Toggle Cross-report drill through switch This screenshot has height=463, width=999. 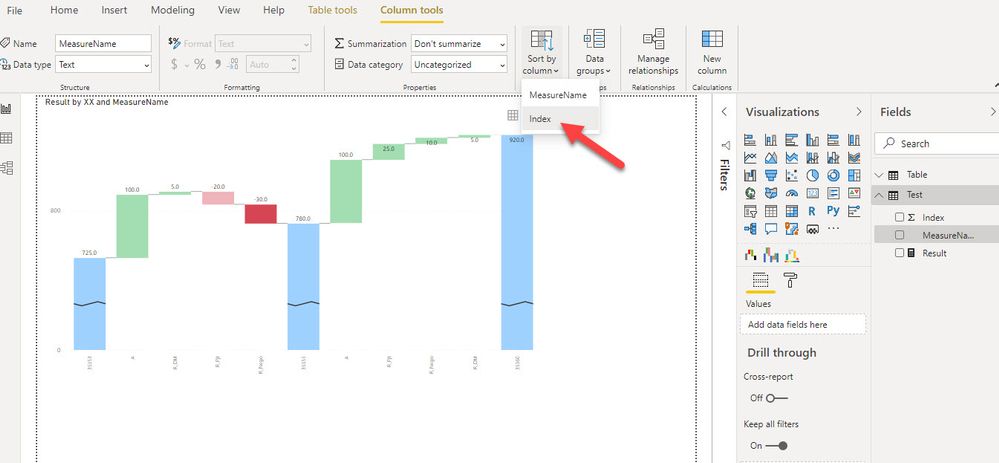pyautogui.click(x=777, y=398)
